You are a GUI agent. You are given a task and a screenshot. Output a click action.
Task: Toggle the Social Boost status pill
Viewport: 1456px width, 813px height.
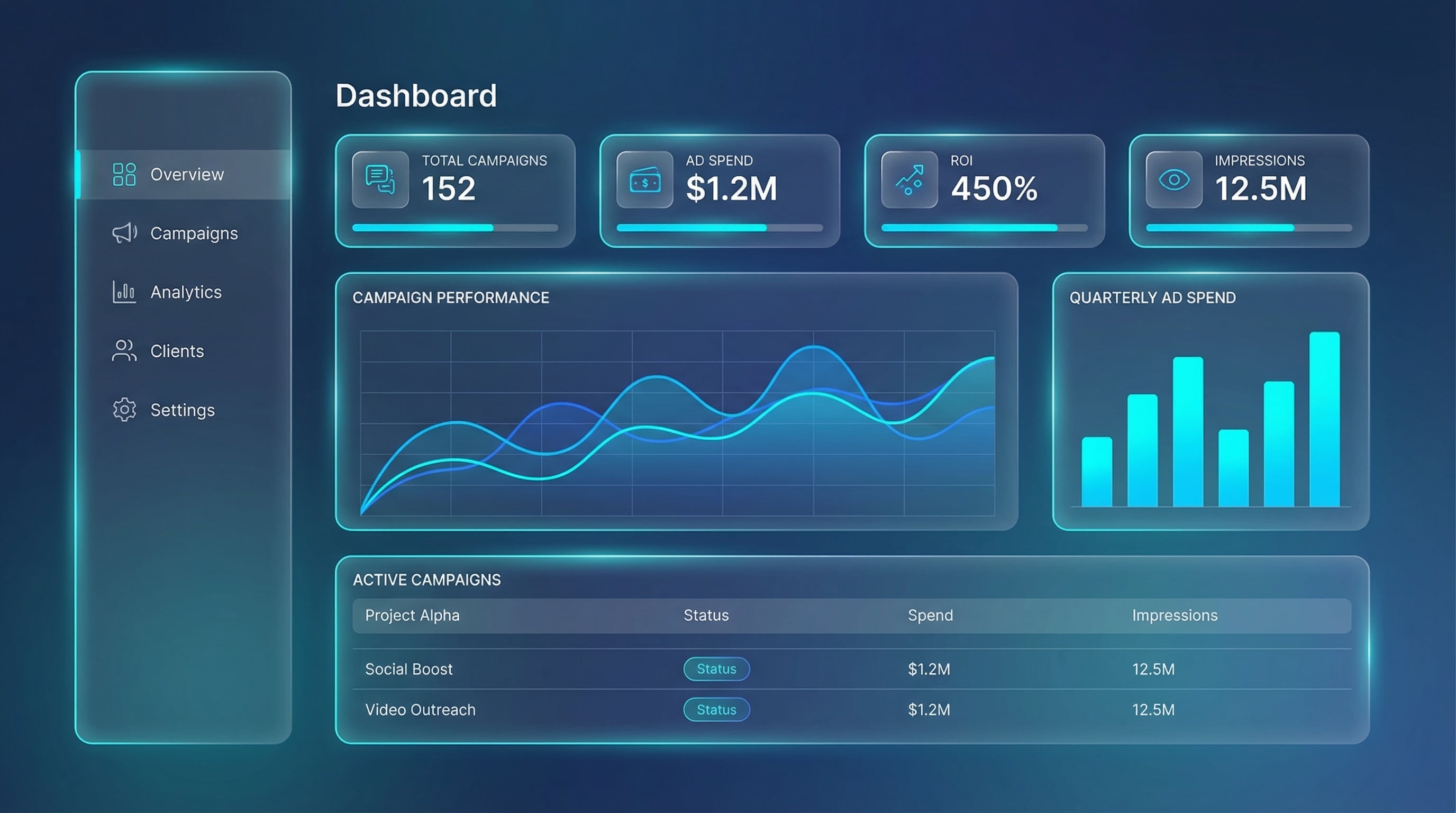pos(717,669)
